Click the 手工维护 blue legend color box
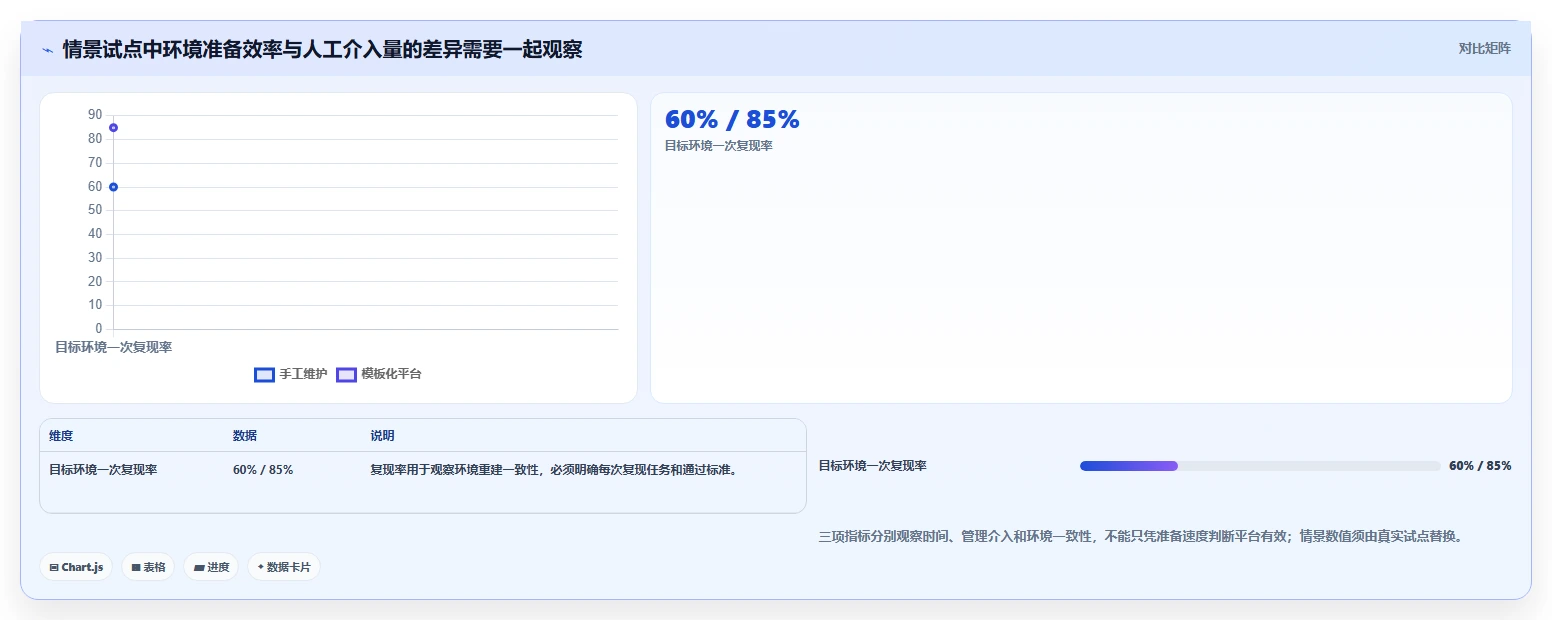This screenshot has width=1552, height=620. (x=264, y=374)
